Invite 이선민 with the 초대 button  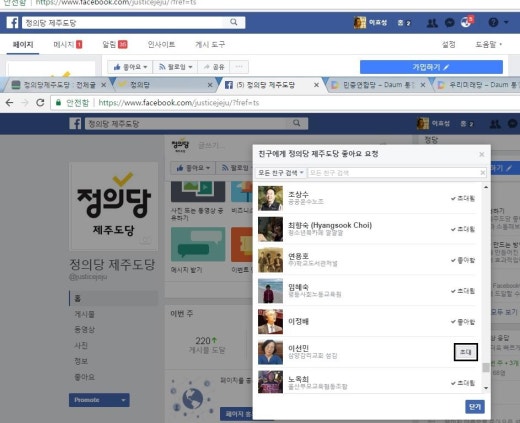466,352
